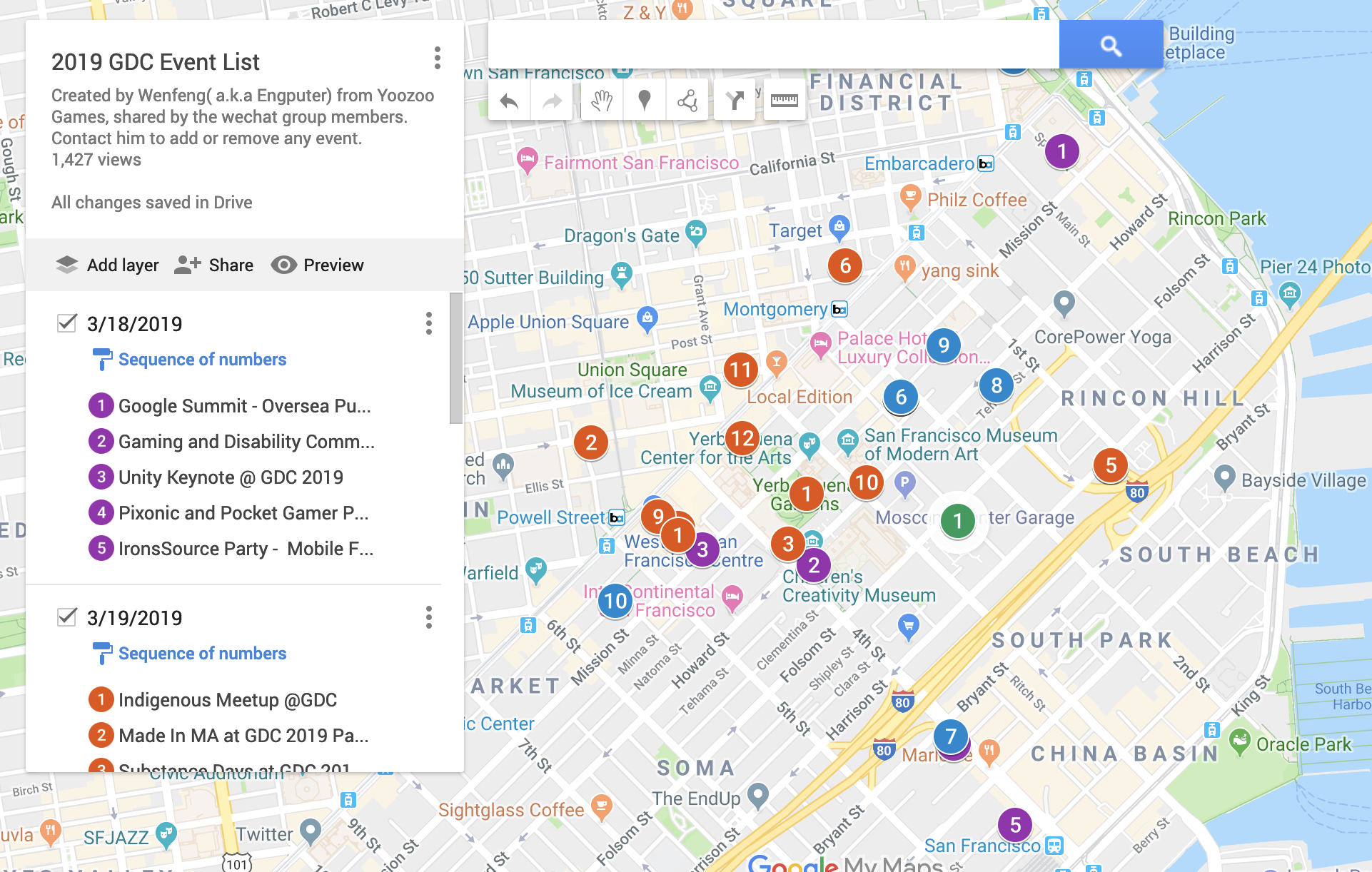This screenshot has width=1372, height=872.
Task: Select Google Summit - Oversea Pu... list item
Action: tap(230, 406)
